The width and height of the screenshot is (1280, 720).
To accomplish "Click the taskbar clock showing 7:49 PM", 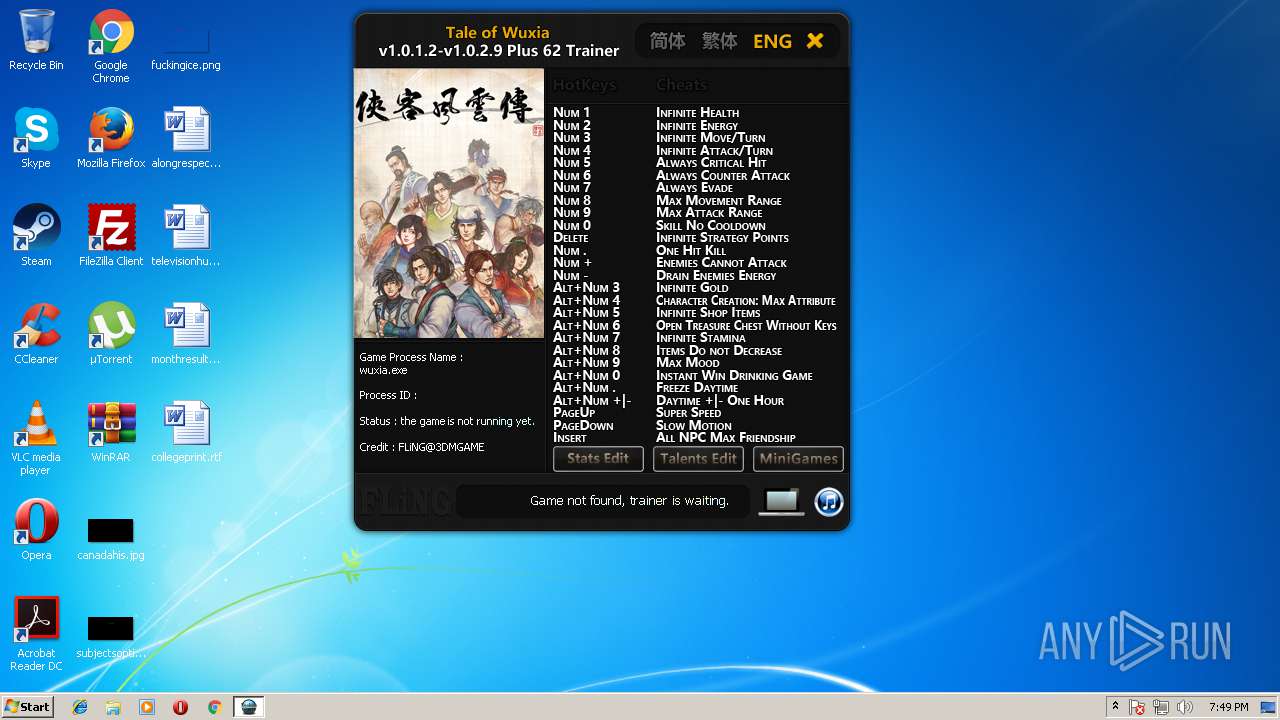I will (1228, 707).
